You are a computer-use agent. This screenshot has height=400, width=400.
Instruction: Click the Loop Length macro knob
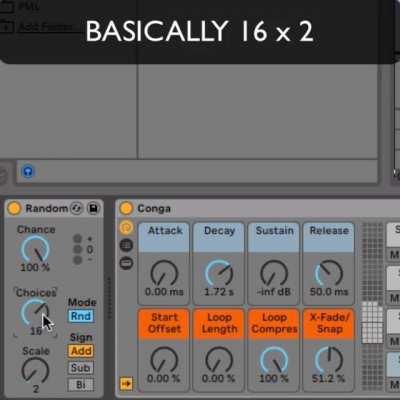pos(219,360)
